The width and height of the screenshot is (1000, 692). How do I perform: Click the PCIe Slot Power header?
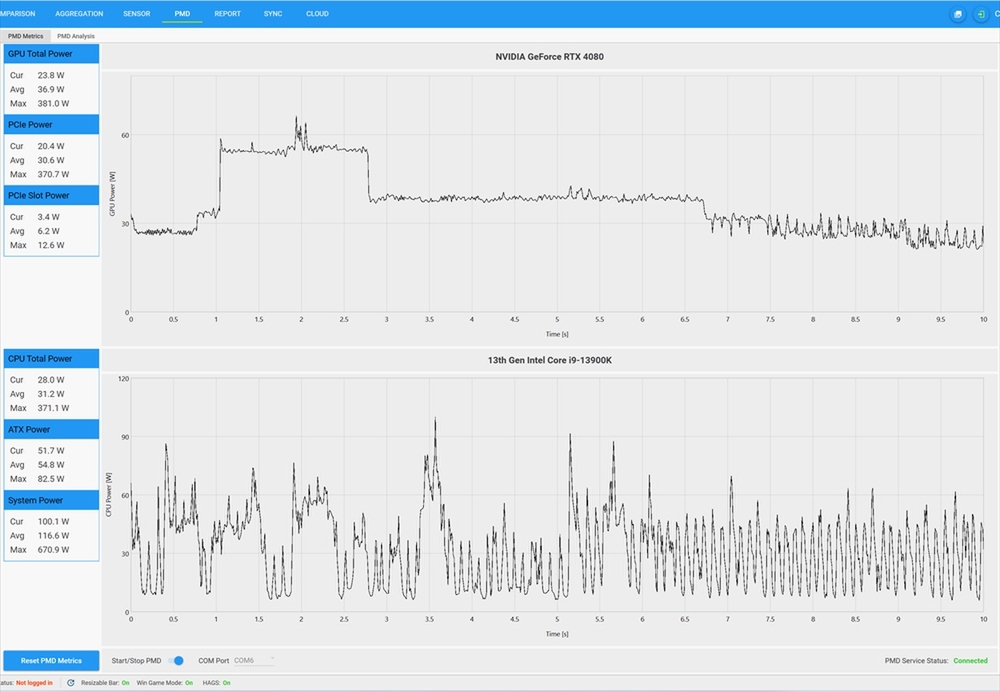(51, 195)
